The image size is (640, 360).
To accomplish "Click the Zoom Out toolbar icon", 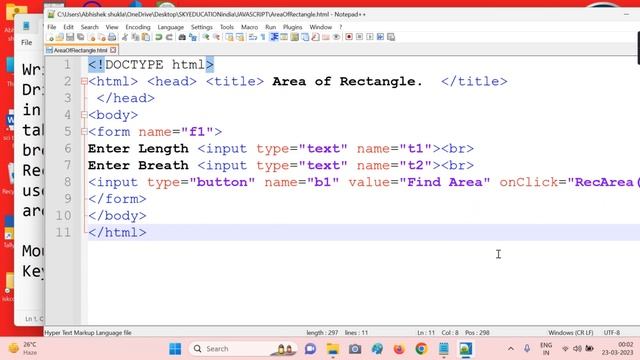I will click(217, 37).
